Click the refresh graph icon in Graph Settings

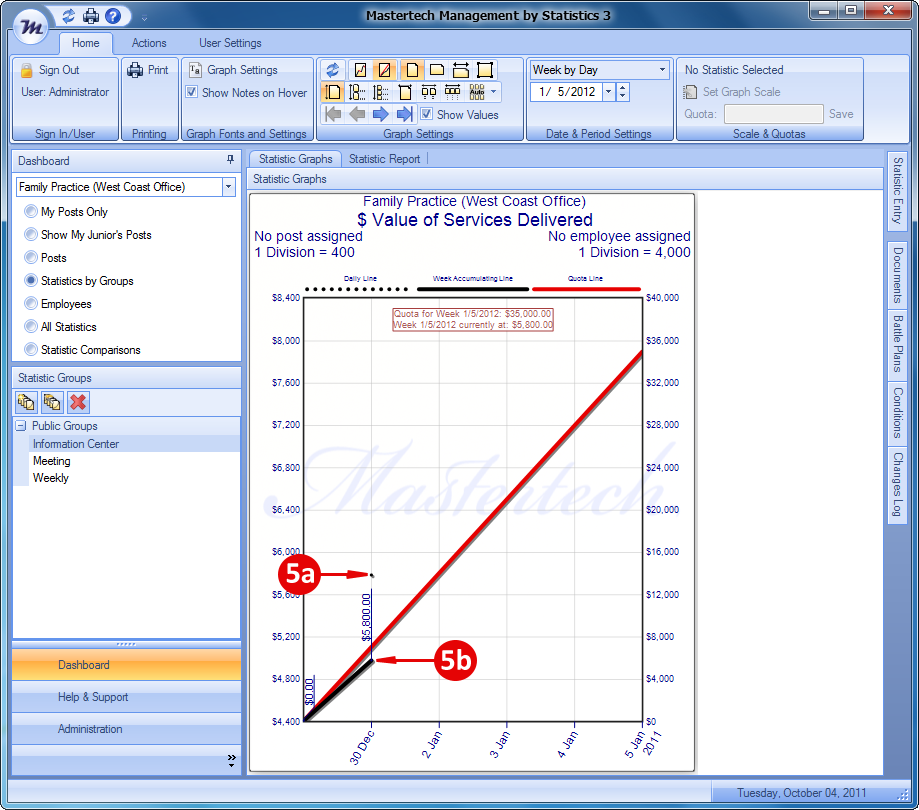pos(333,70)
